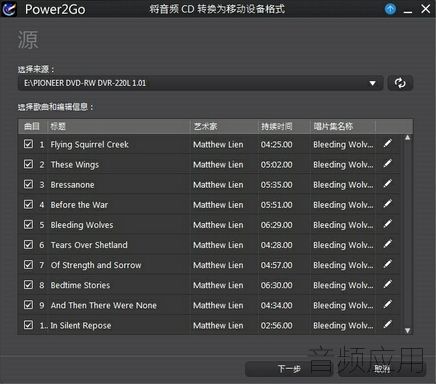Image resolution: width=436 pixels, height=384 pixels.
Task: Select the title Bressanone
Action: (x=72, y=185)
